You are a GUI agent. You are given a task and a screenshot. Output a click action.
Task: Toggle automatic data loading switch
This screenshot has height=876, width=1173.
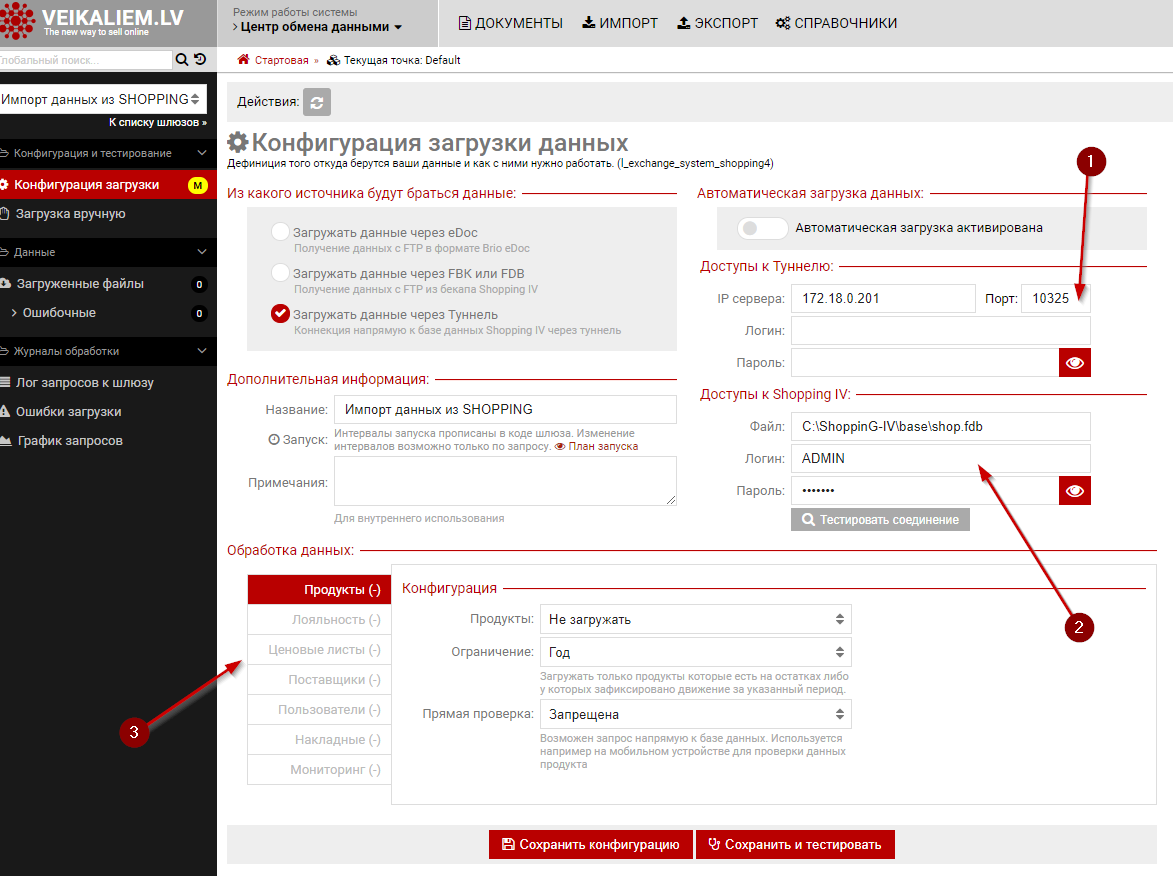762,228
